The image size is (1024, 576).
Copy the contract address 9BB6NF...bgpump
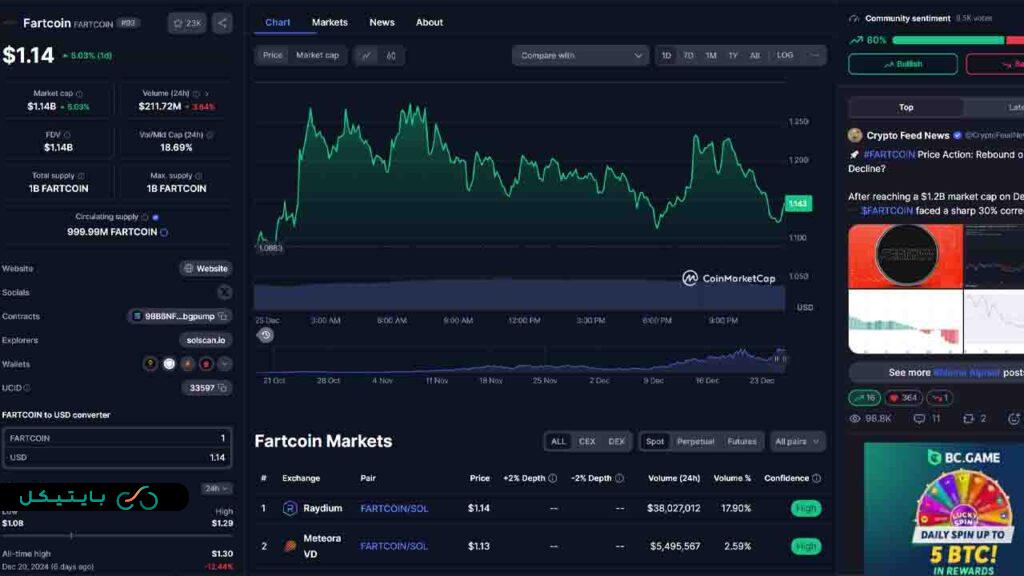[223, 316]
